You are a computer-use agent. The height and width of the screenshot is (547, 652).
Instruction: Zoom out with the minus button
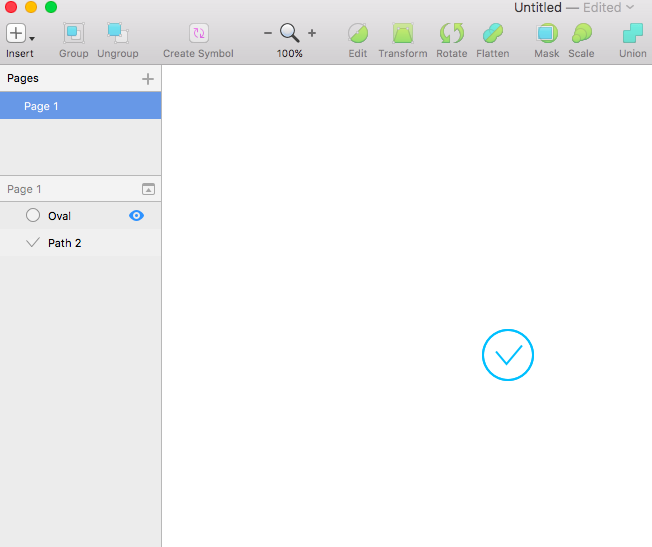[x=268, y=33]
